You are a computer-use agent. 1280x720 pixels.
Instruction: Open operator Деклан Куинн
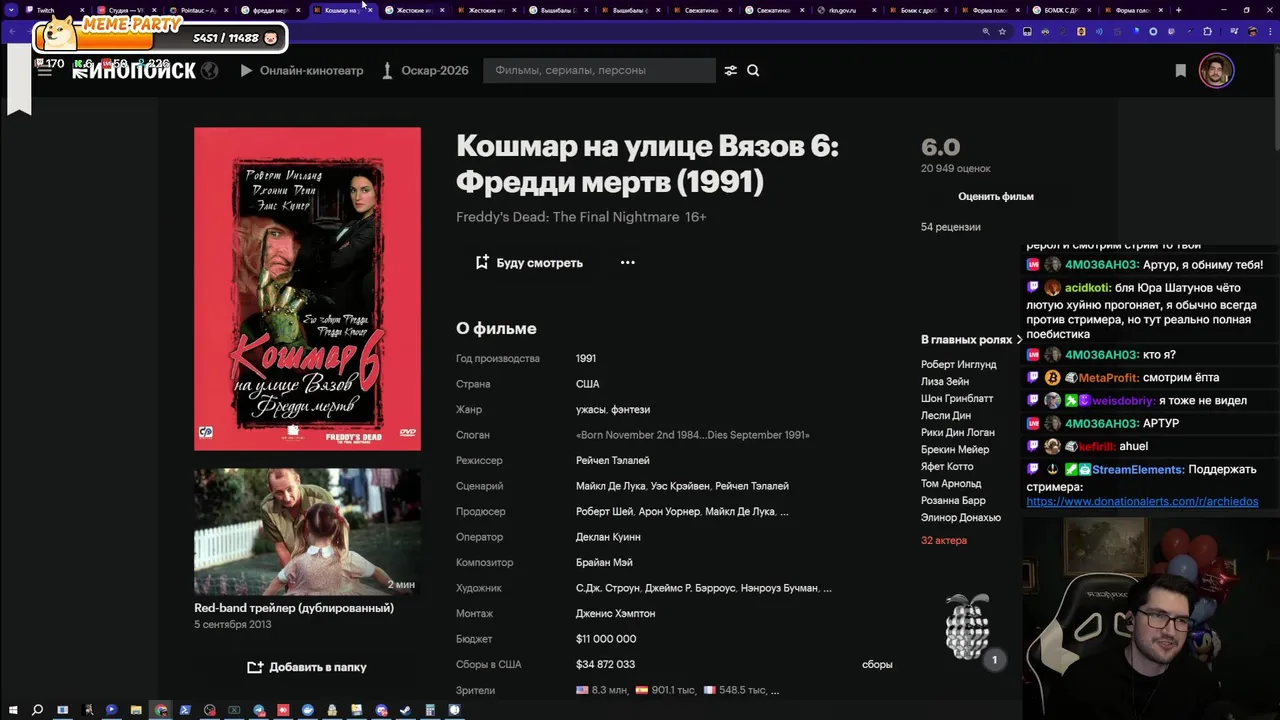[x=608, y=537]
